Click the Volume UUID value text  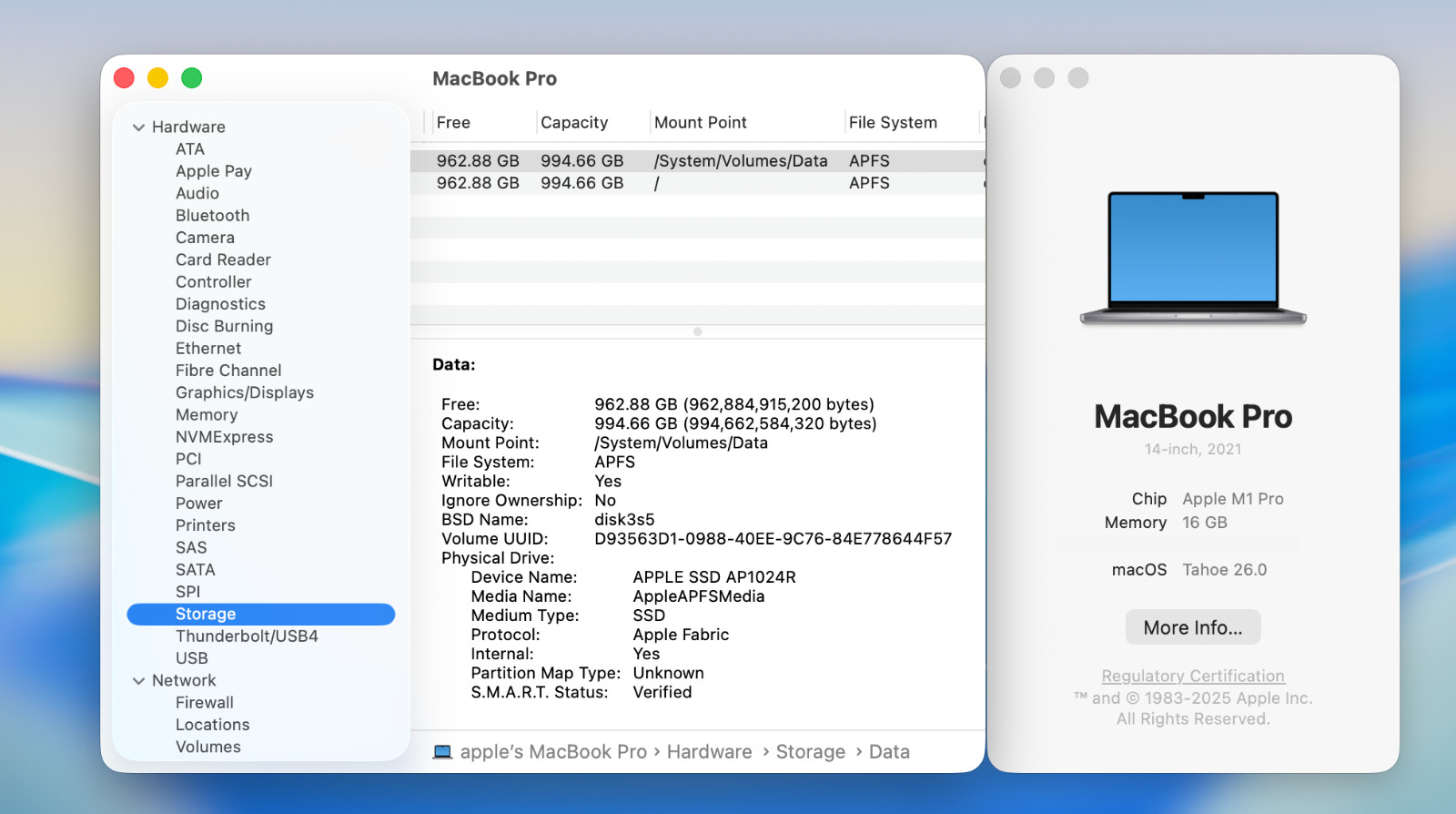coord(773,539)
